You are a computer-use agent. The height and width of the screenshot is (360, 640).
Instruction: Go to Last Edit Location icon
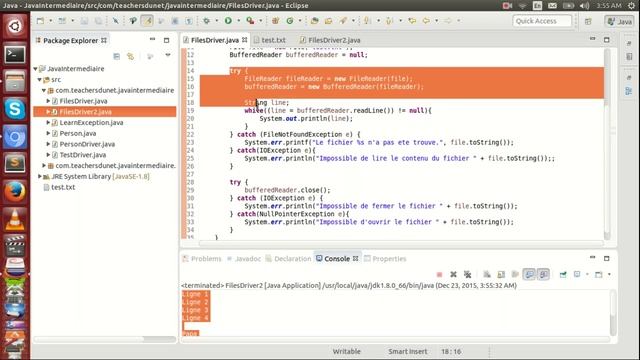click(412, 21)
